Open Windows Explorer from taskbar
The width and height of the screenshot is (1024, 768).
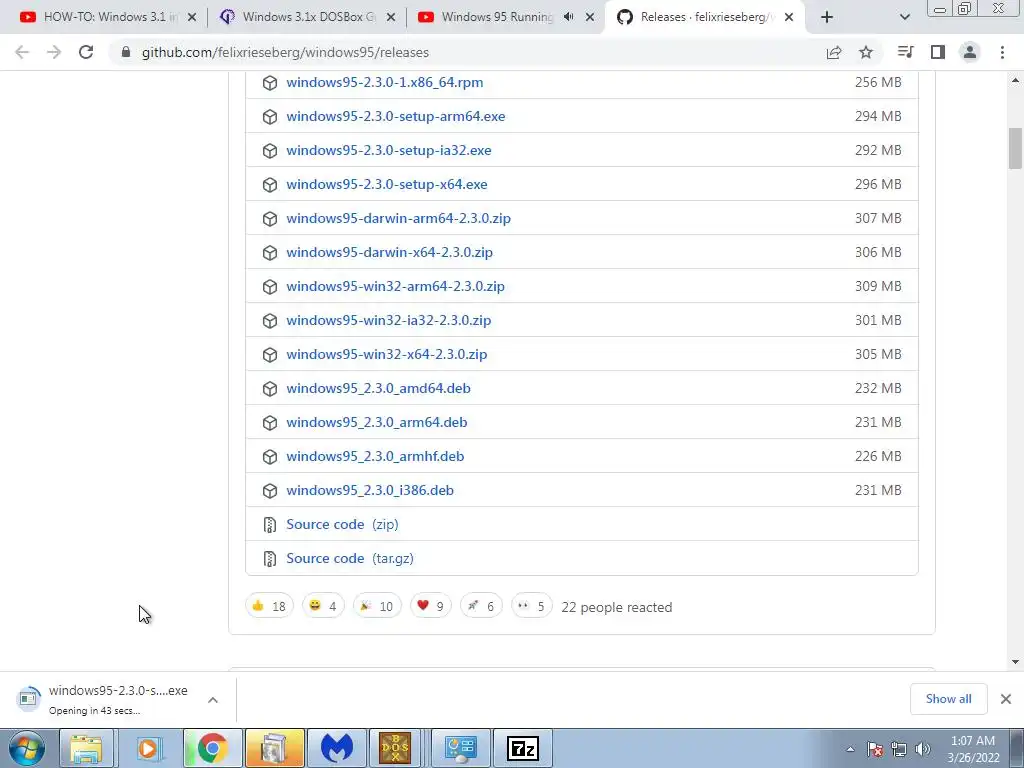pyautogui.click(x=87, y=748)
